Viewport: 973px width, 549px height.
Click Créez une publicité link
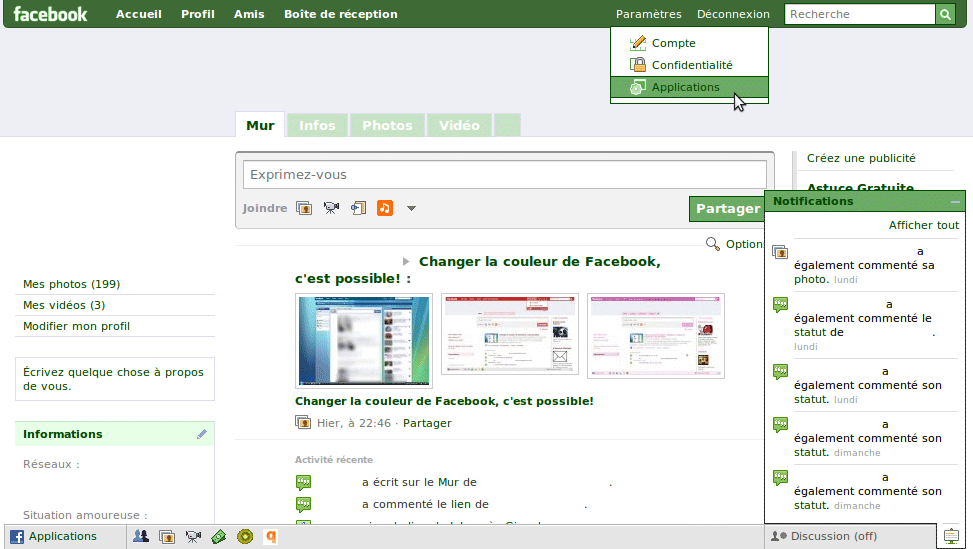pos(861,158)
